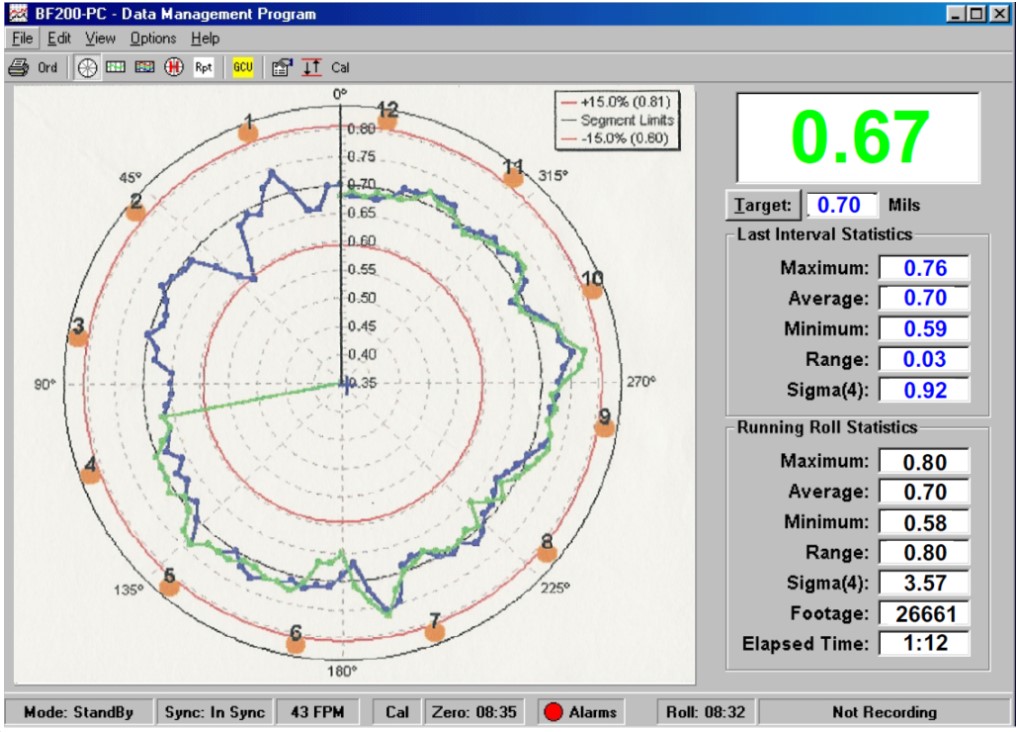The width and height of the screenshot is (1016, 732).
Task: Click the Target value field showing 0.70
Action: click(x=842, y=205)
